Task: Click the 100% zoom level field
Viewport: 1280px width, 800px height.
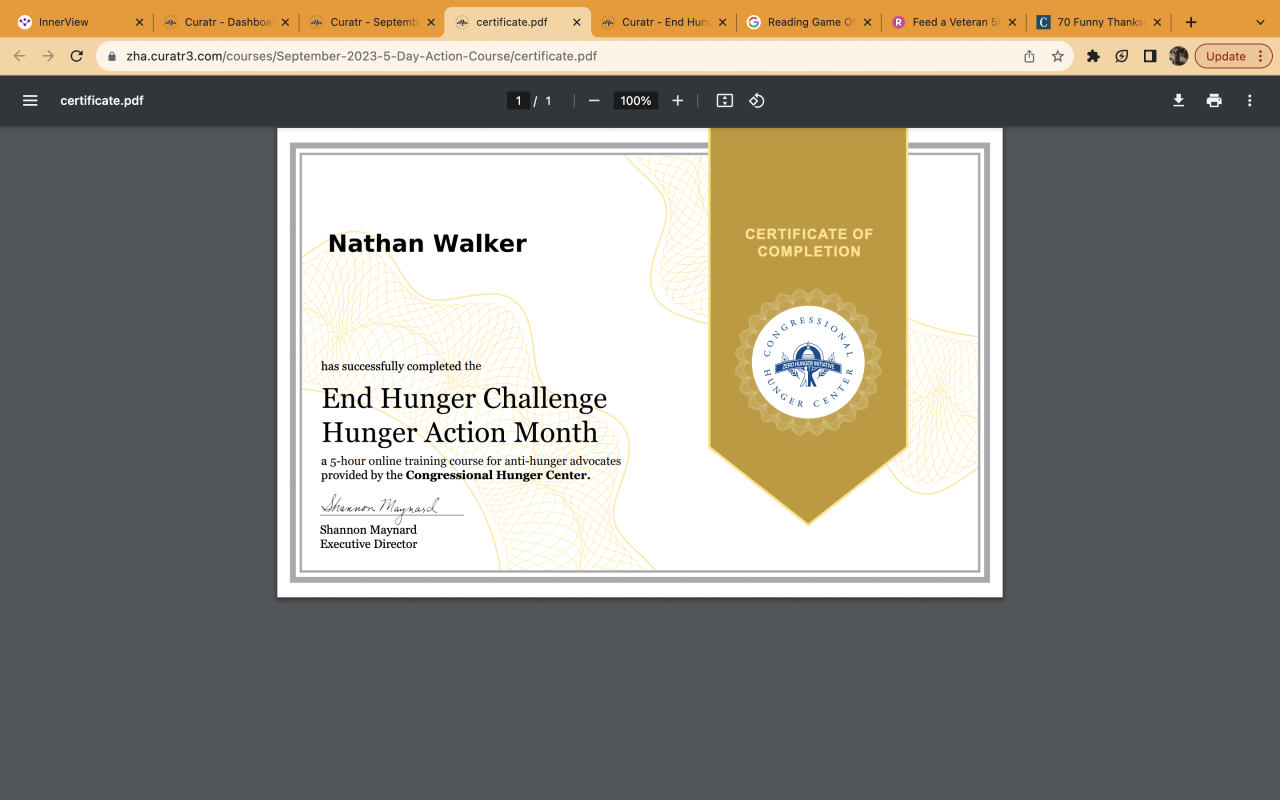Action: 636,100
